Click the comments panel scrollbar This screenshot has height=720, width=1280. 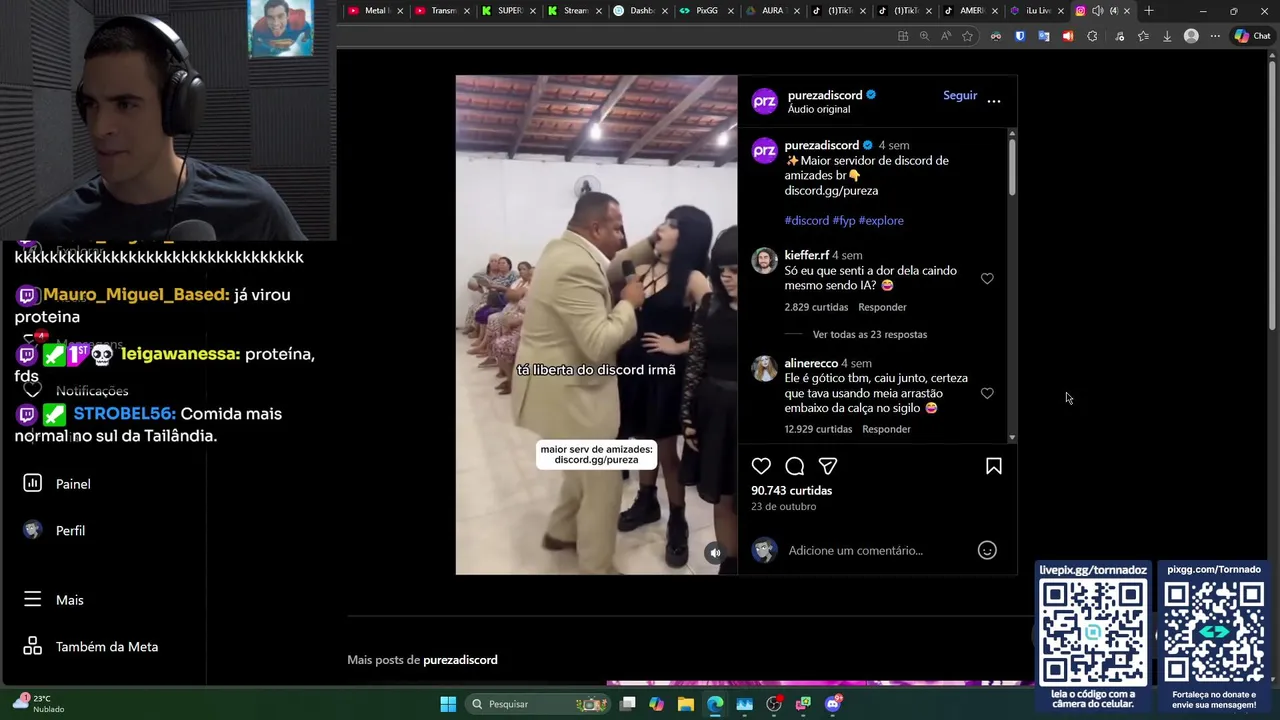coord(1012,166)
